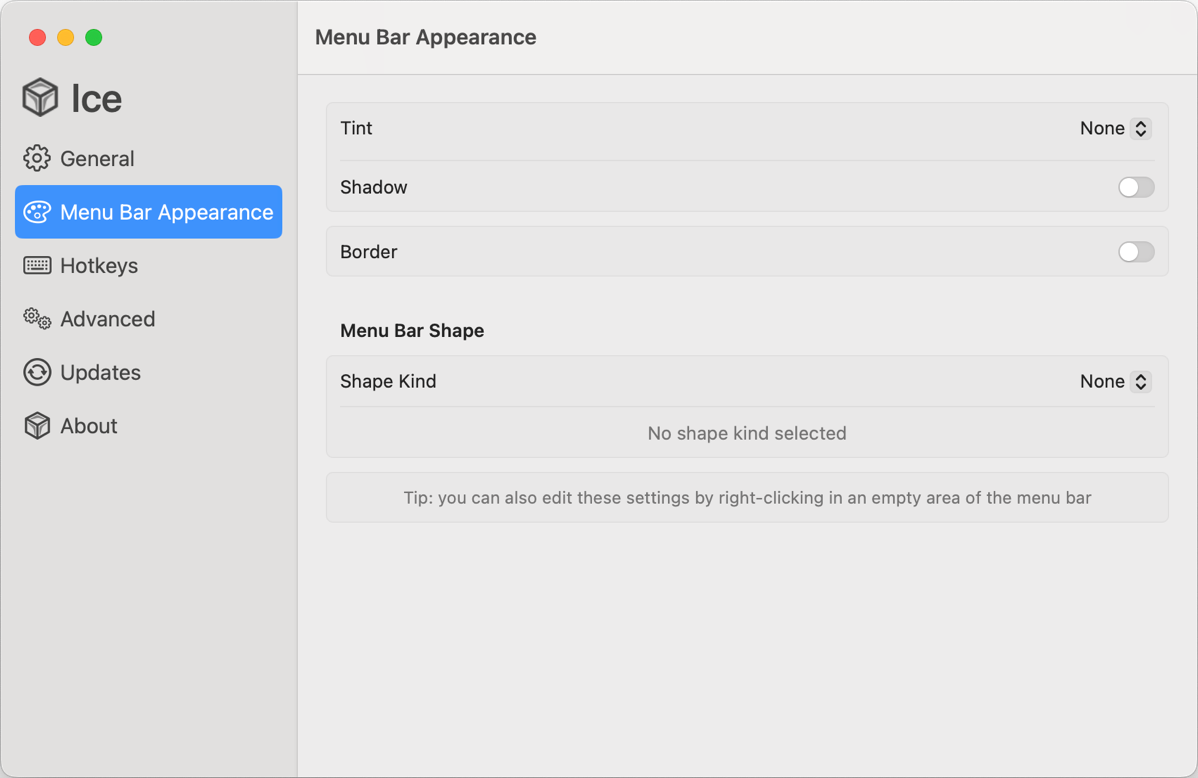Screen dimensions: 1198x778
Task: Expand the Shape Kind dropdown
Action: coord(1114,381)
